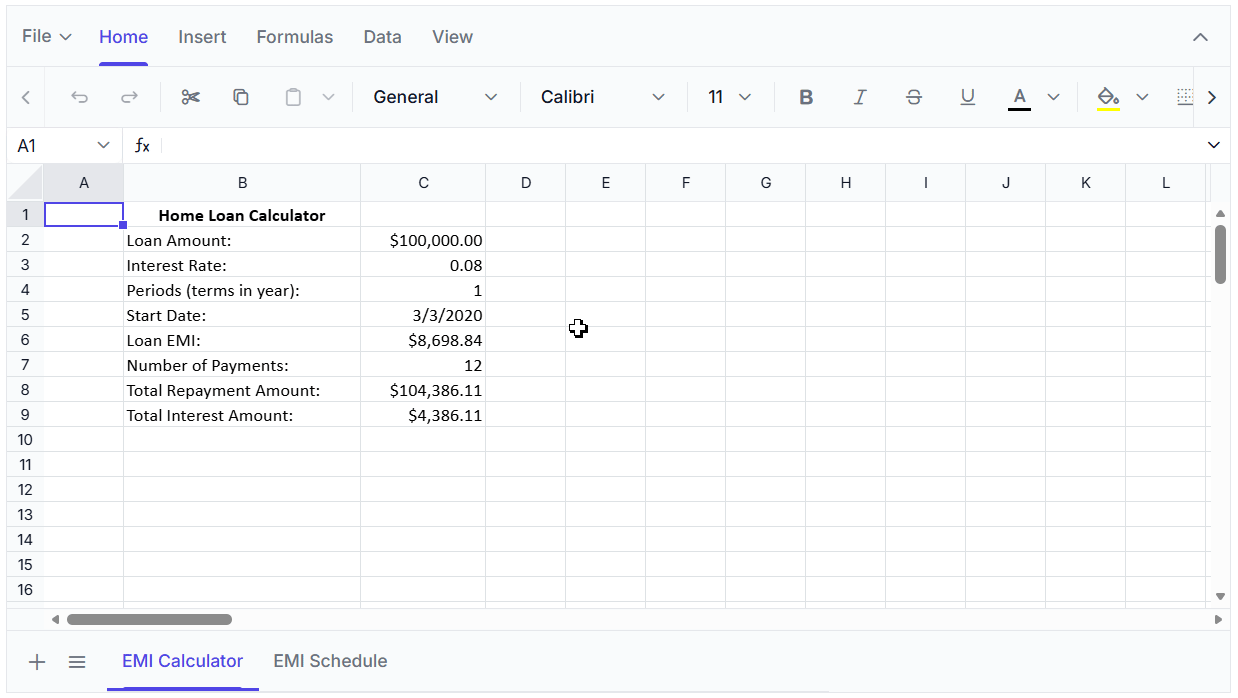Click the Undo icon

[80, 97]
